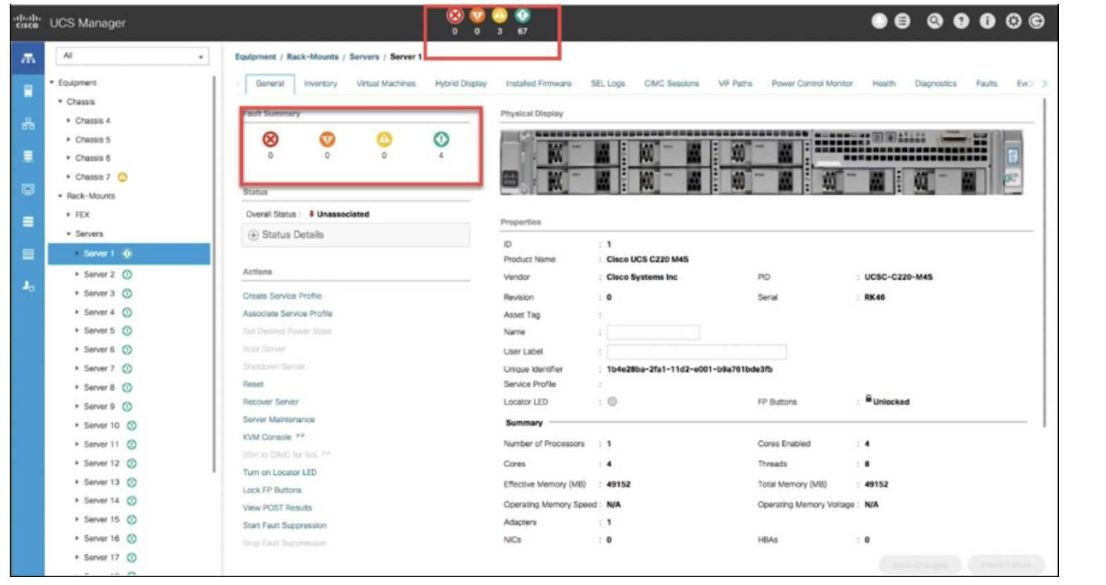Click the critical fault icon in Fault Summary
Viewport: 1106px width, 585px height.
[270, 139]
